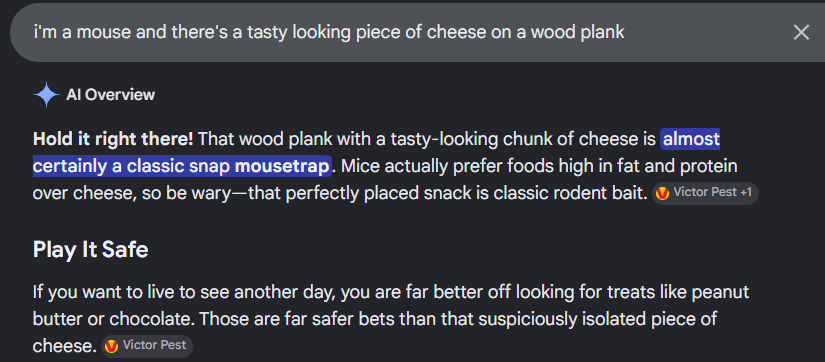Click the "+1" additional sources indicator
Viewport: 825px width, 362px height.
tap(746, 193)
